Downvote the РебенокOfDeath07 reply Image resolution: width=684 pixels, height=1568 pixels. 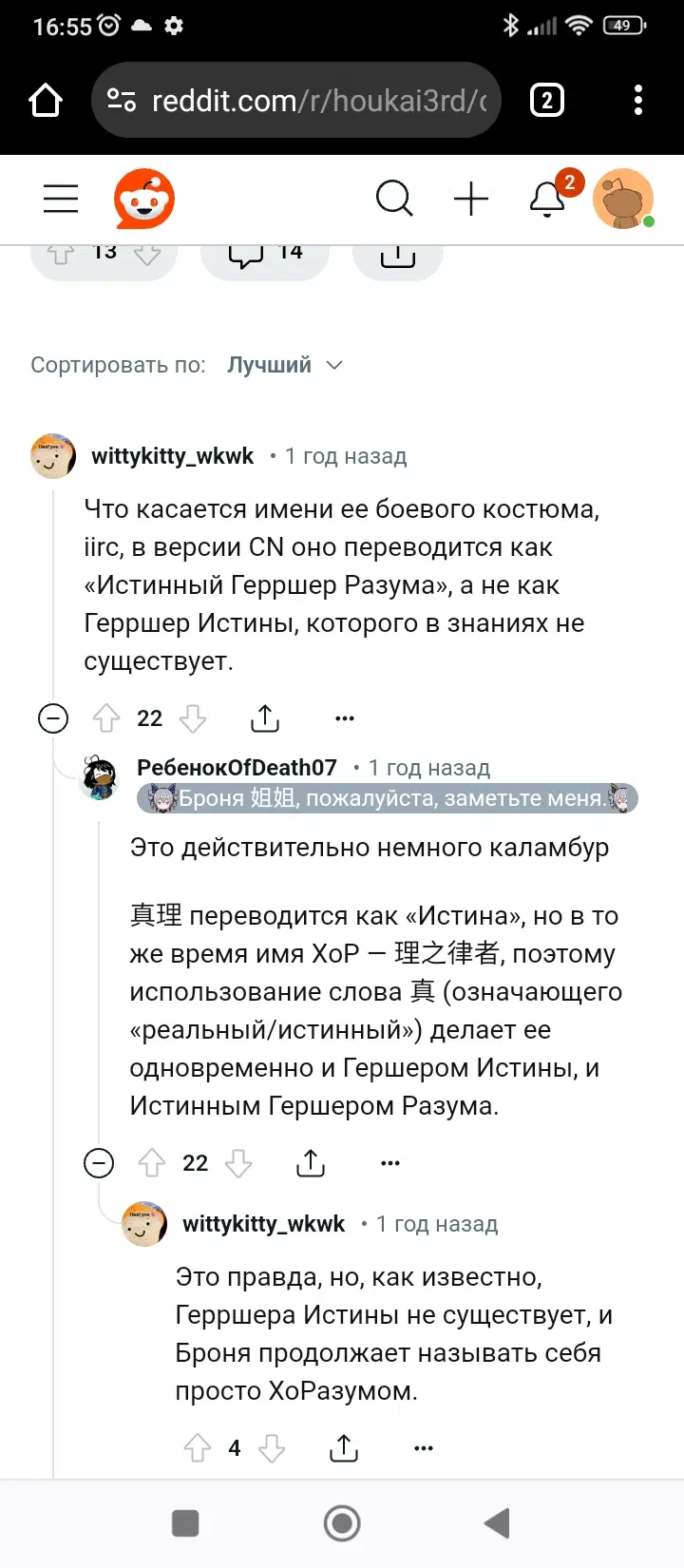click(x=238, y=1163)
